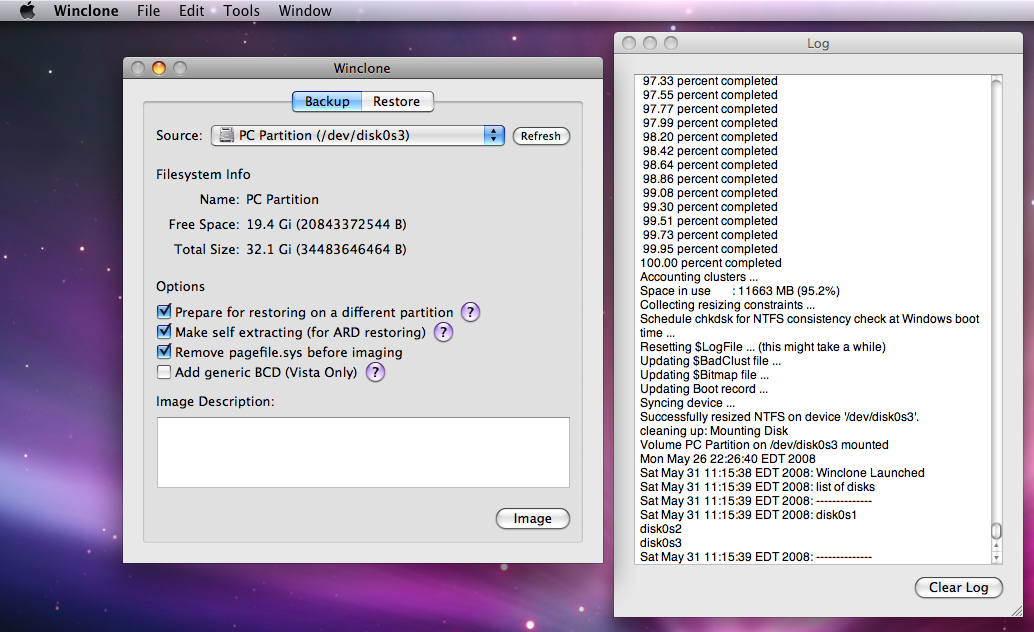
Task: Open the Apple menu
Action: click(x=27, y=11)
